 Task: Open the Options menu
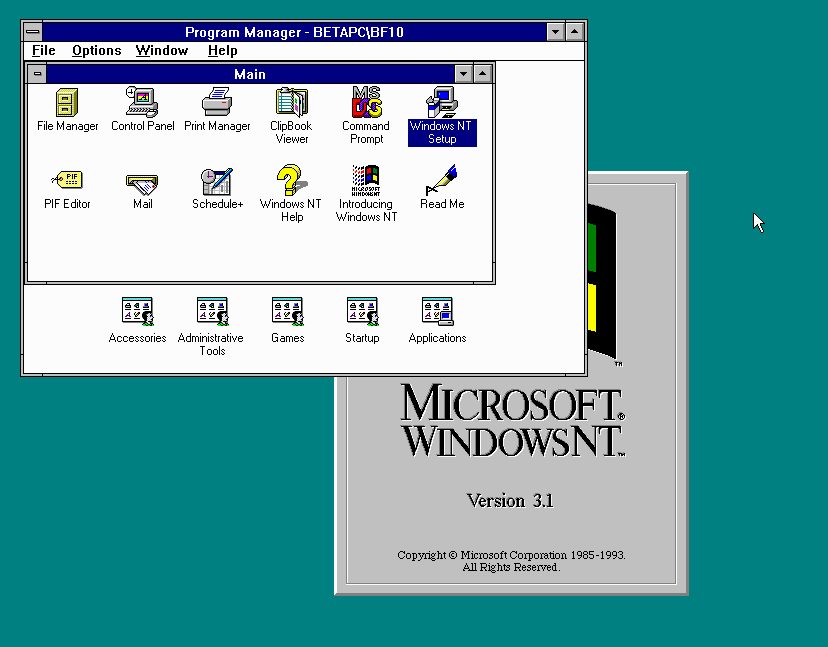tap(97, 51)
